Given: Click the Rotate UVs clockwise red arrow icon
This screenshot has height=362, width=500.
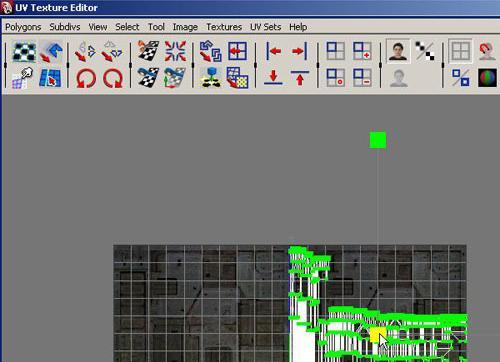Looking at the screenshot, I should (x=113, y=78).
